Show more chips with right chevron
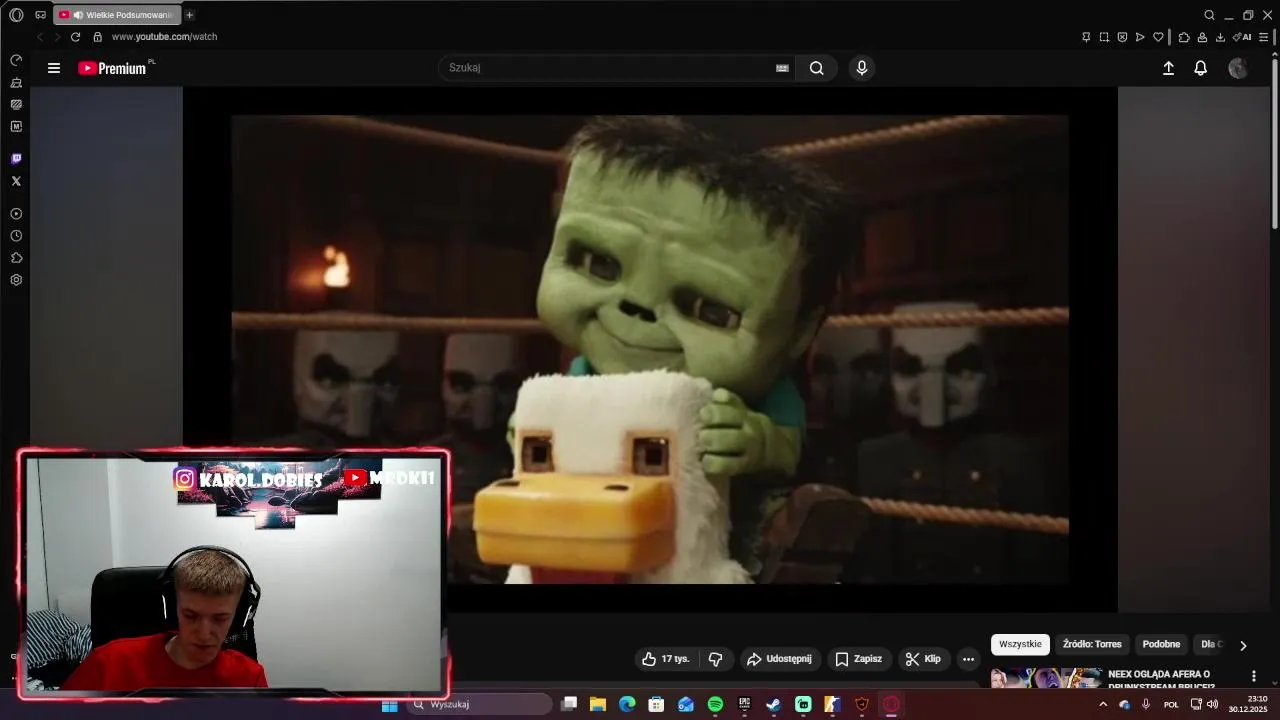Screen dimensions: 1280x720 click(1243, 645)
